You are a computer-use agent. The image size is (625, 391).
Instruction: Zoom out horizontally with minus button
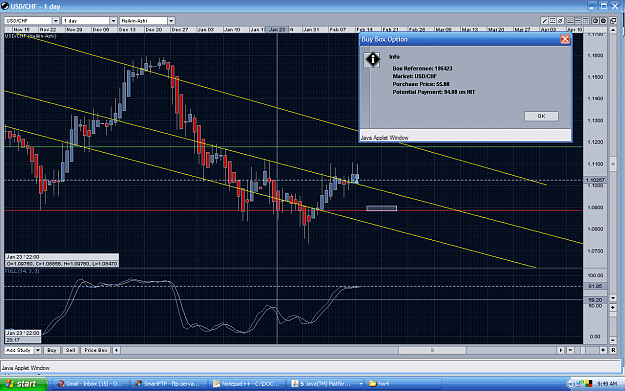[x=570, y=350]
